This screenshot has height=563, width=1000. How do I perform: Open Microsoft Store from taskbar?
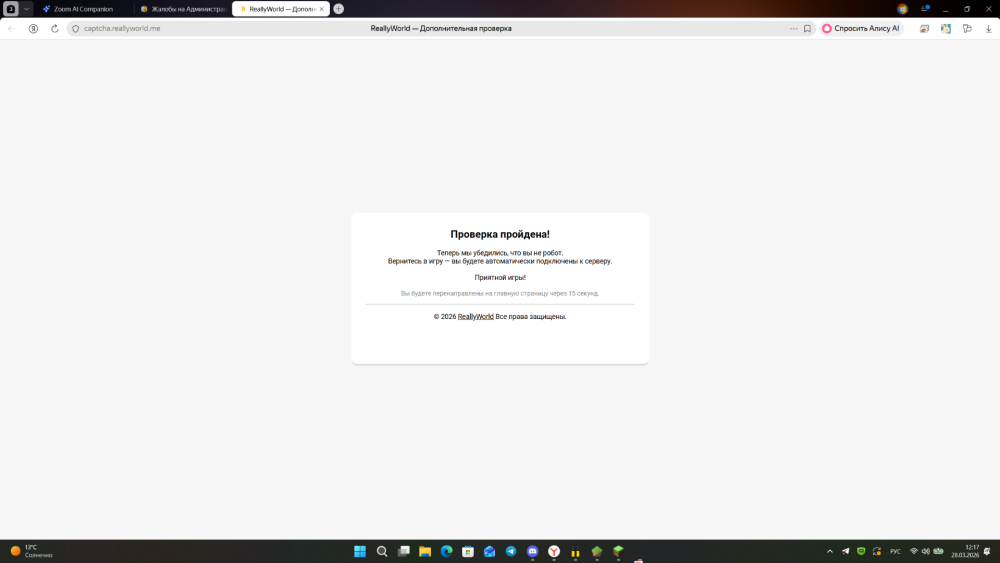pos(468,552)
